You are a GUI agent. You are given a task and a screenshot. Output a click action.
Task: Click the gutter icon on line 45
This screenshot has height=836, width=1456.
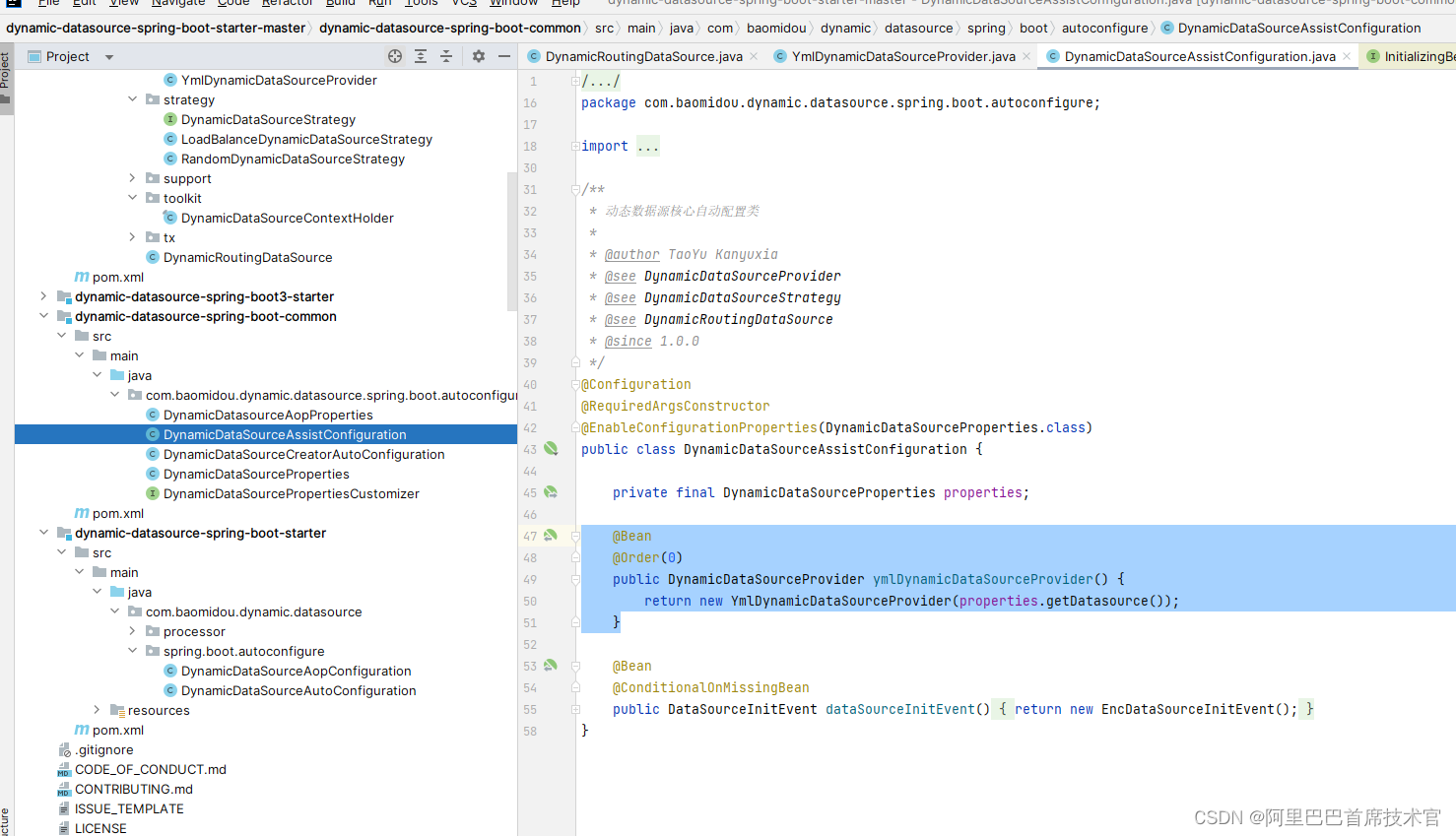pos(551,492)
